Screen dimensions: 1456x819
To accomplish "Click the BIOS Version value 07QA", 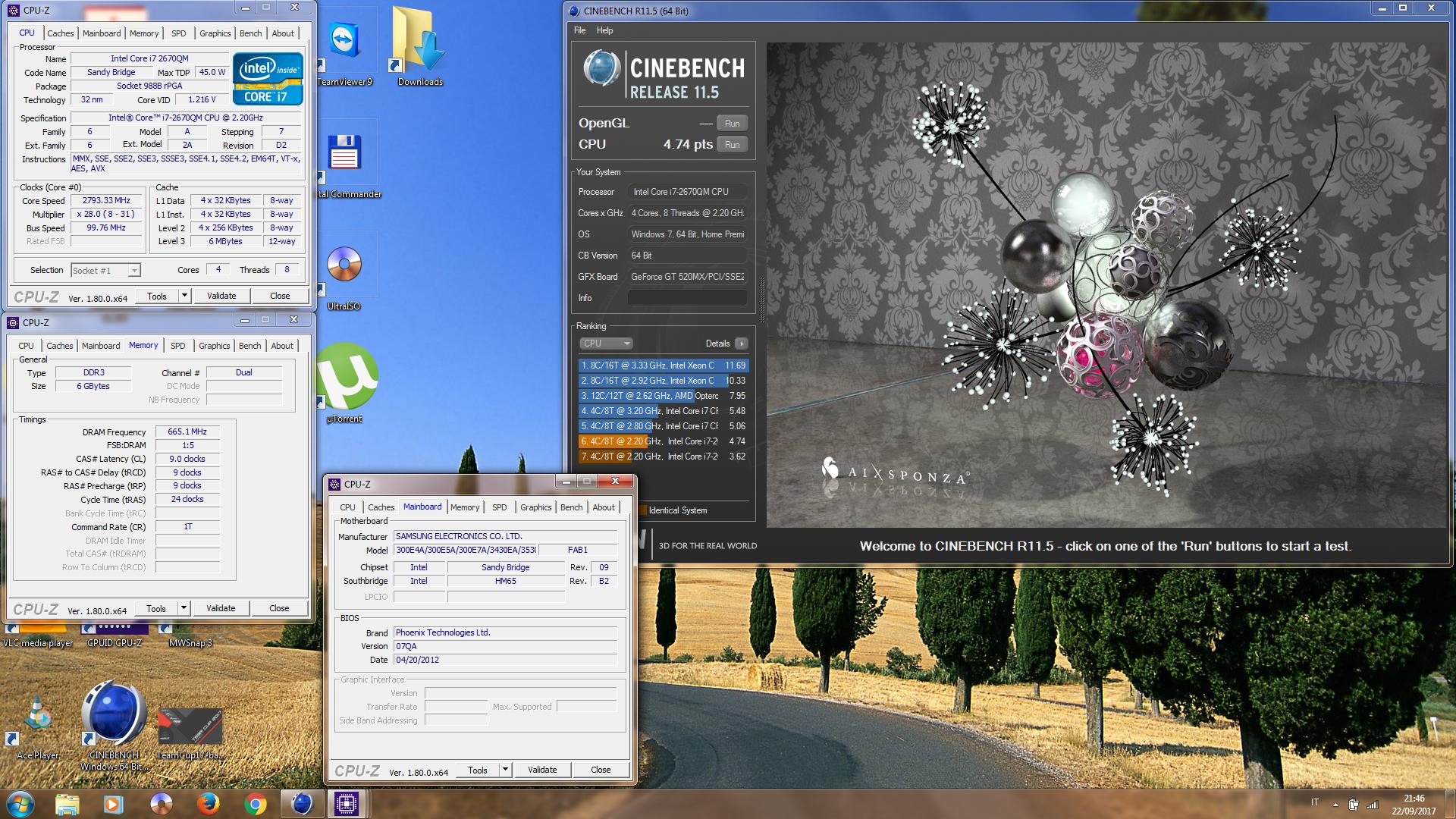I will click(x=505, y=646).
